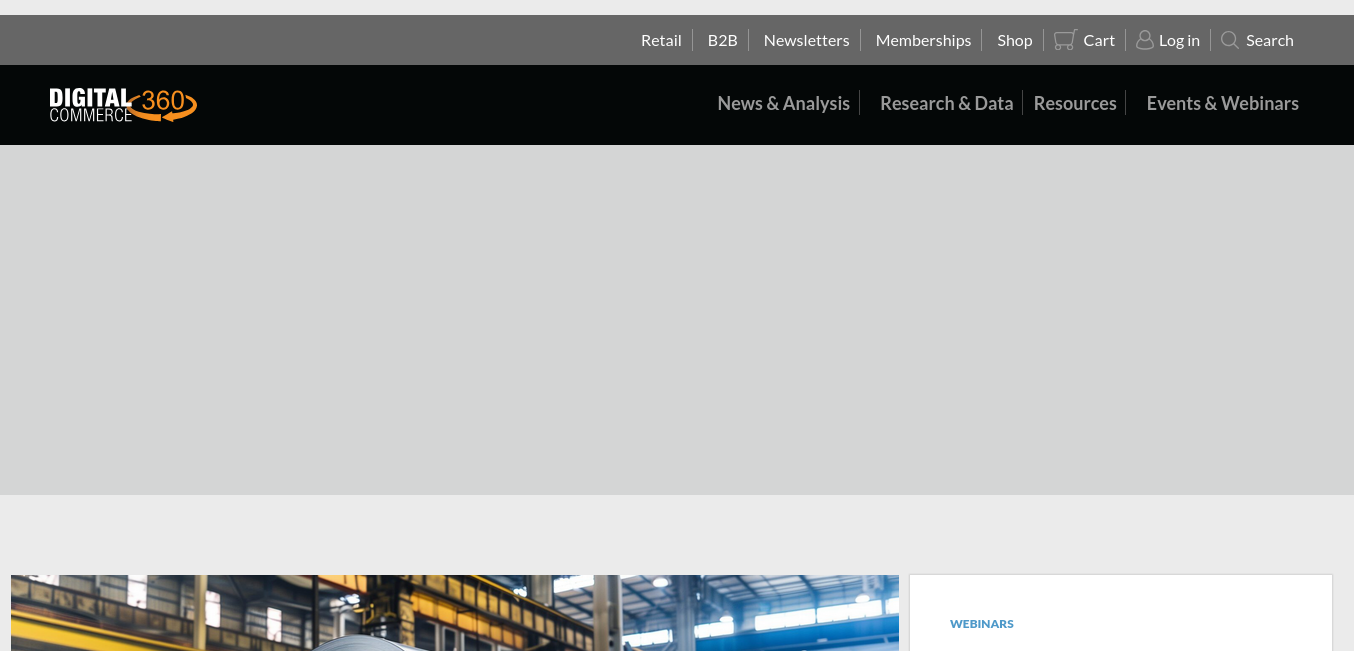Screen dimensions: 1366x651
Task: Open the Cart text link
Action: [x=1099, y=40]
